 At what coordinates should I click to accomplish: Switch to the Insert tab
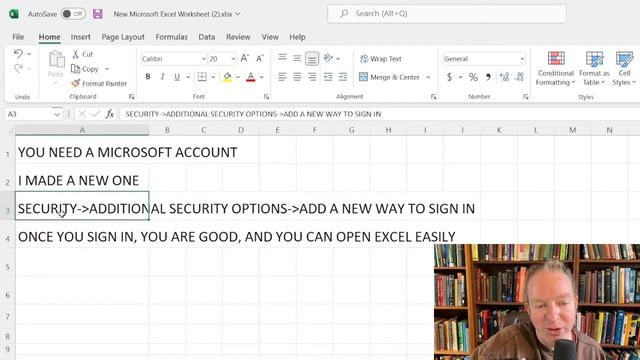pos(80,37)
